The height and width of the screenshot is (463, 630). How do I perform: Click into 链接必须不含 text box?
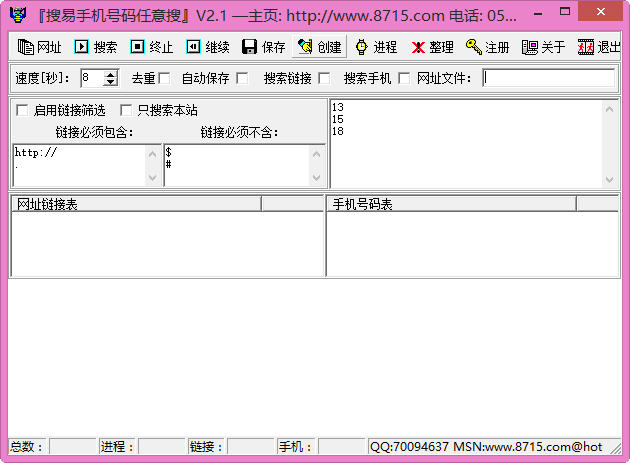click(237, 165)
